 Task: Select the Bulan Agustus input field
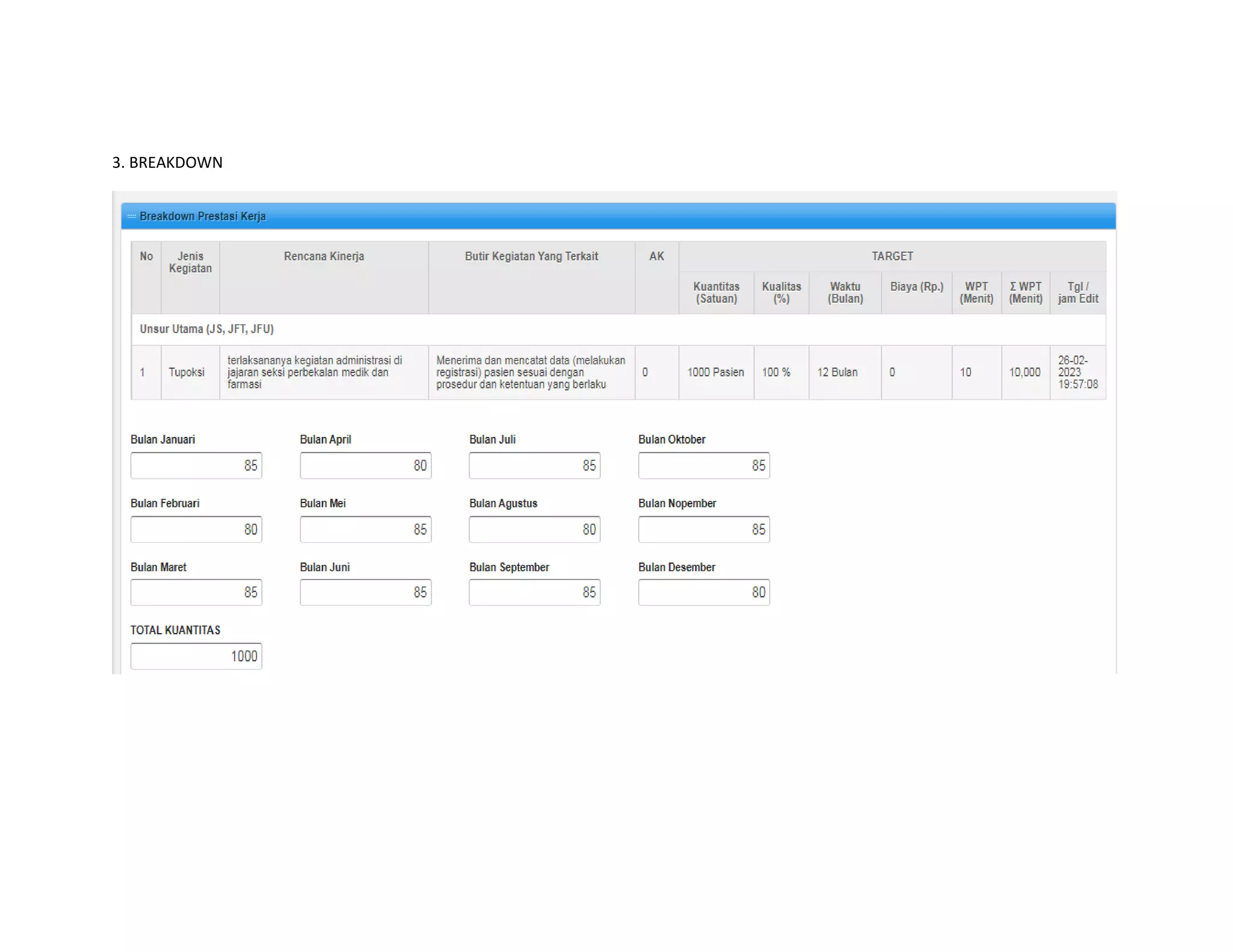[x=535, y=529]
